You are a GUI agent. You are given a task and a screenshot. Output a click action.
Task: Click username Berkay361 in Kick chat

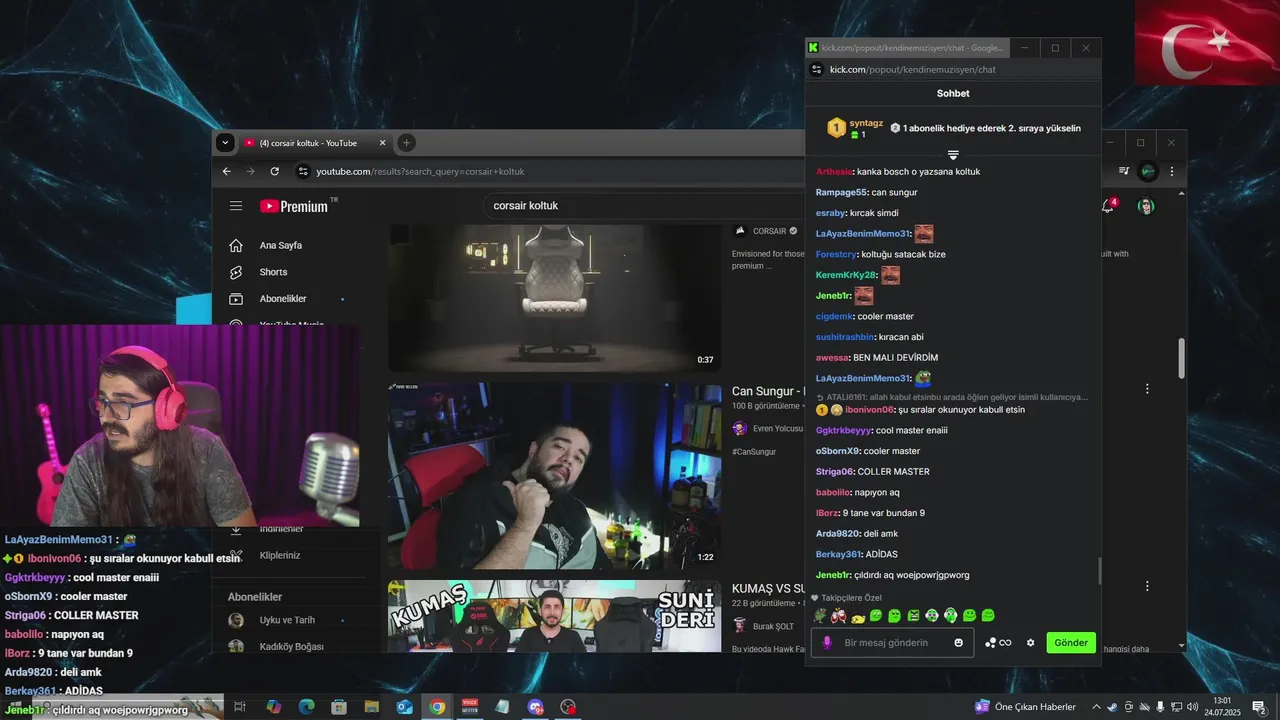(x=838, y=554)
